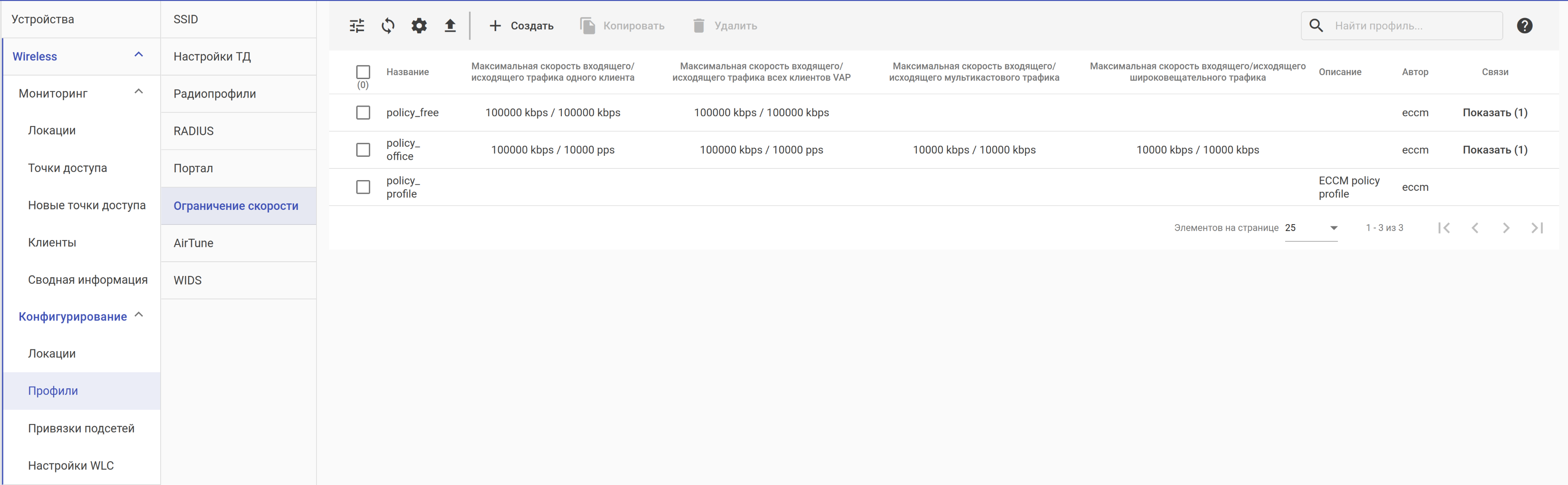Screen dimensions: 1568x485
Task: Click the Создать button
Action: [521, 25]
